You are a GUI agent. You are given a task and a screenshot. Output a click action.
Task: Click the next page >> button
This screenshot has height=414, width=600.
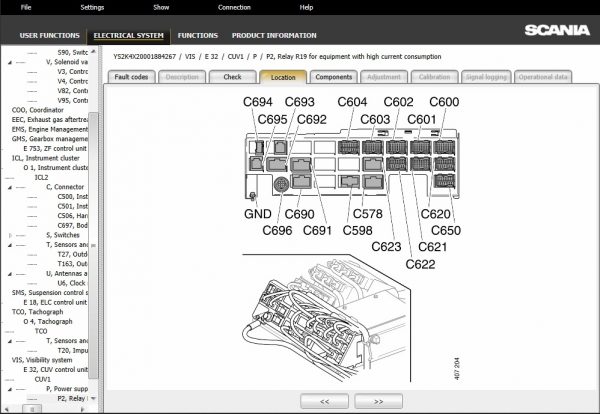click(378, 401)
